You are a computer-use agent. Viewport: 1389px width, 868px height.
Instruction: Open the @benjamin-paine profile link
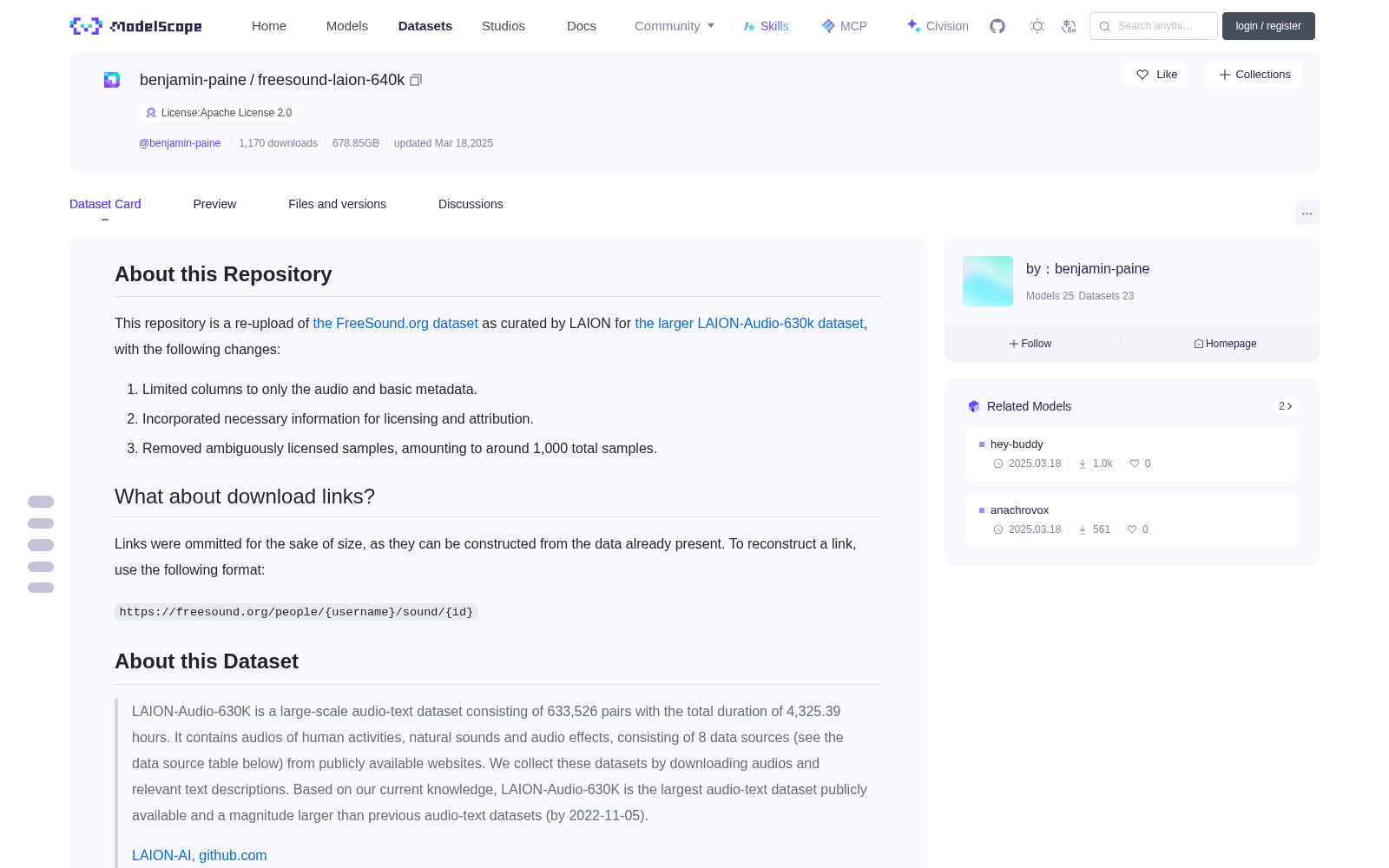pos(180,143)
